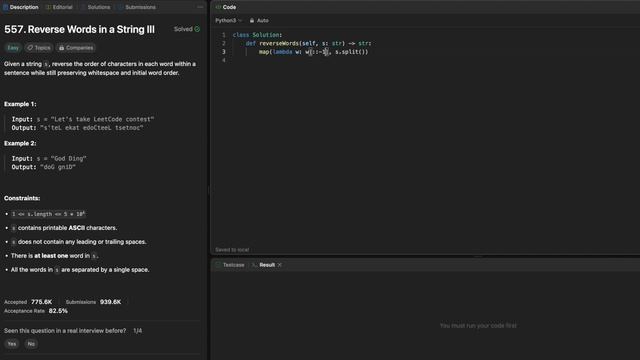
Task: Answer Yes to interview question
Action: coord(12,344)
